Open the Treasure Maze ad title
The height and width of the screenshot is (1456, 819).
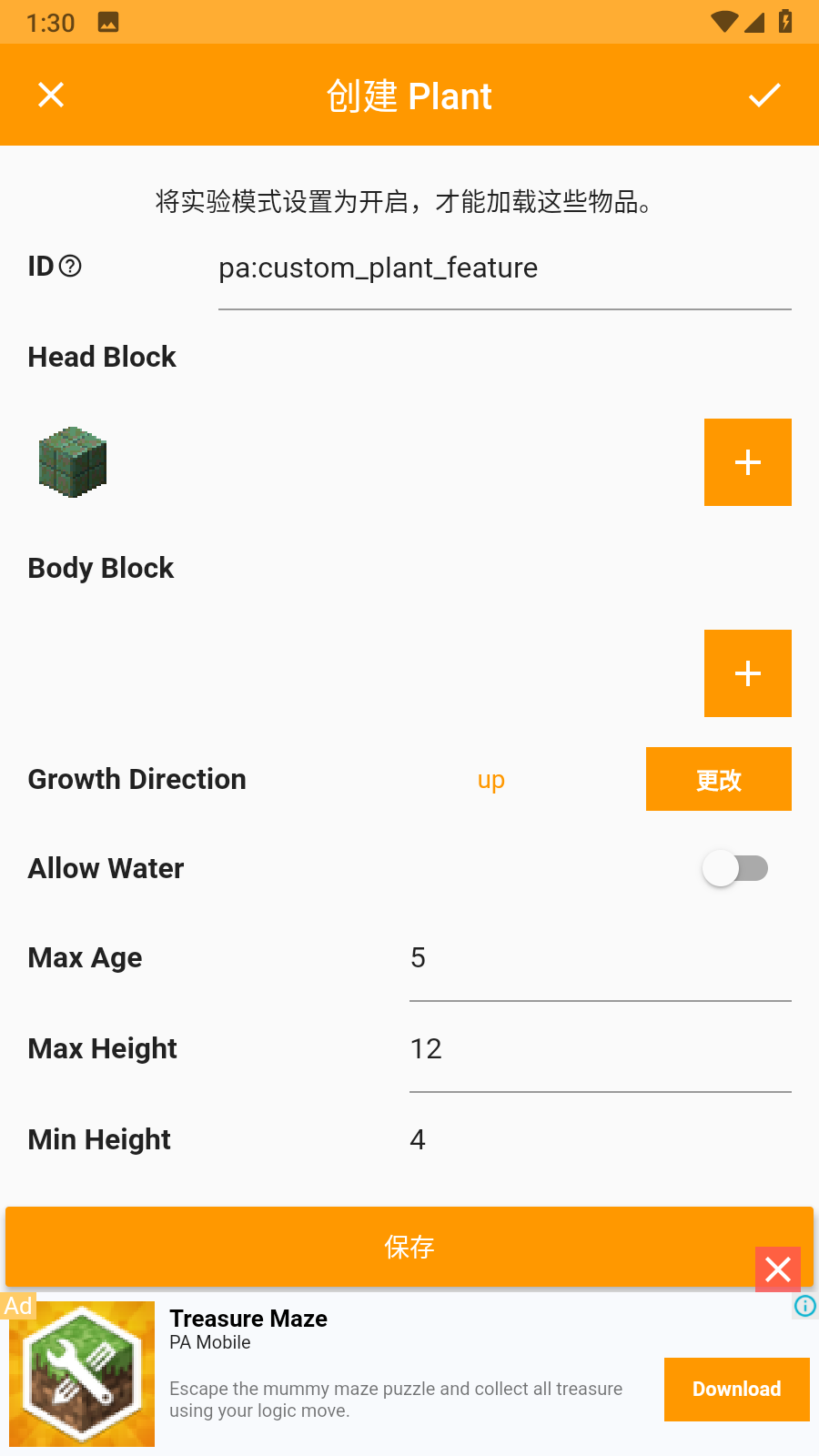pos(248,1319)
